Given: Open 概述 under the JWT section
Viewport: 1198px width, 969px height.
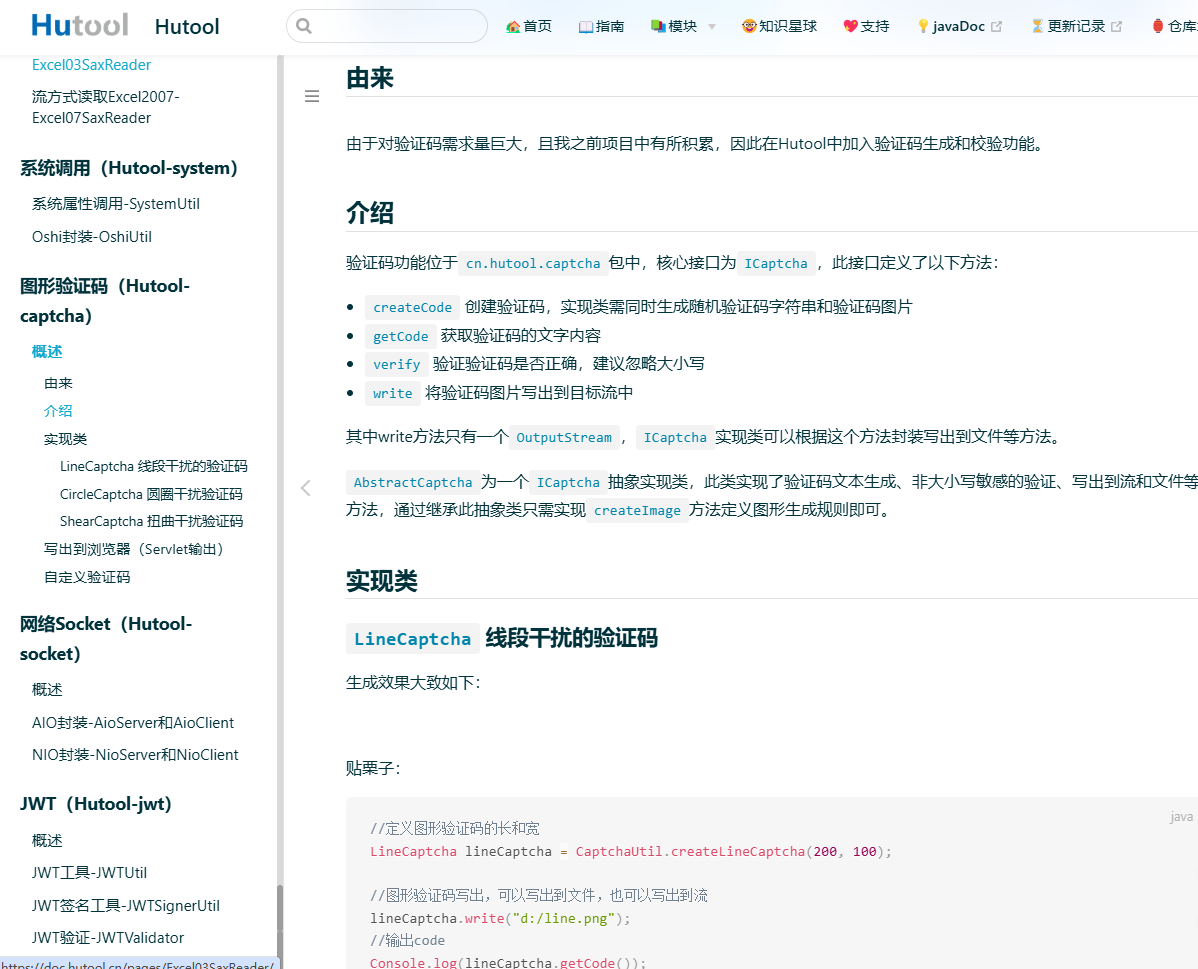Looking at the screenshot, I should [47, 841].
